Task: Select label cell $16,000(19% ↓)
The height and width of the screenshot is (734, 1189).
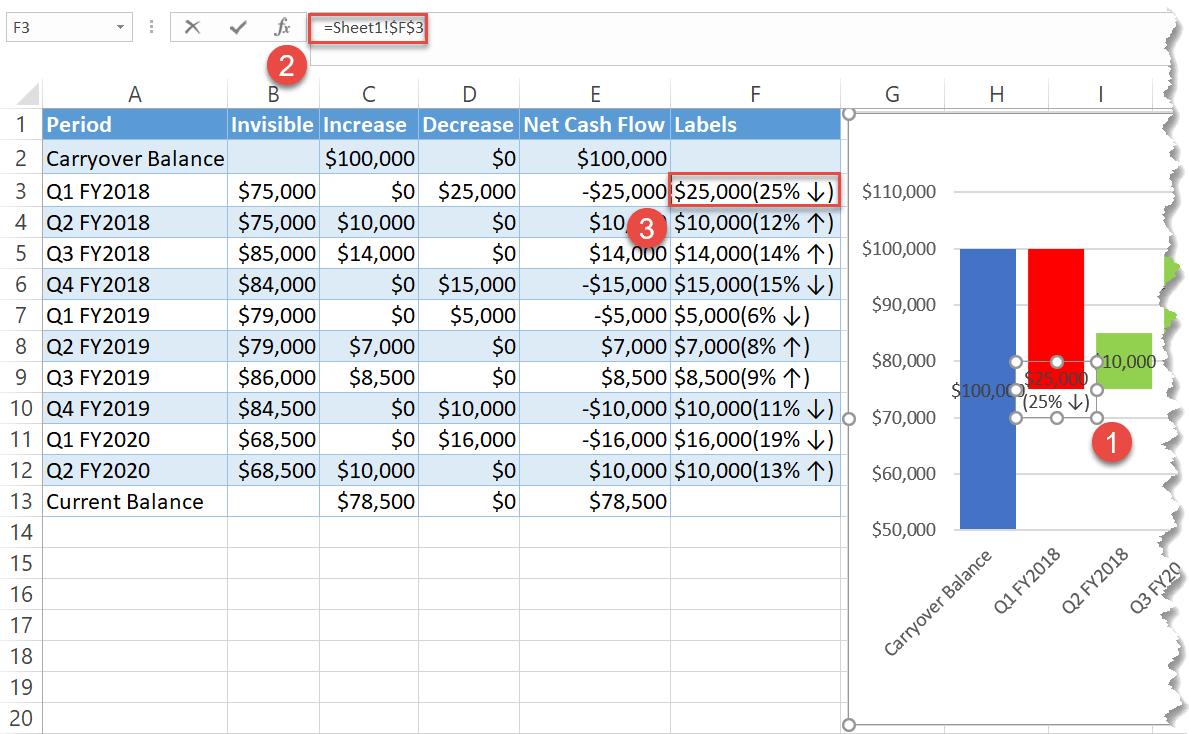Action: tap(755, 439)
